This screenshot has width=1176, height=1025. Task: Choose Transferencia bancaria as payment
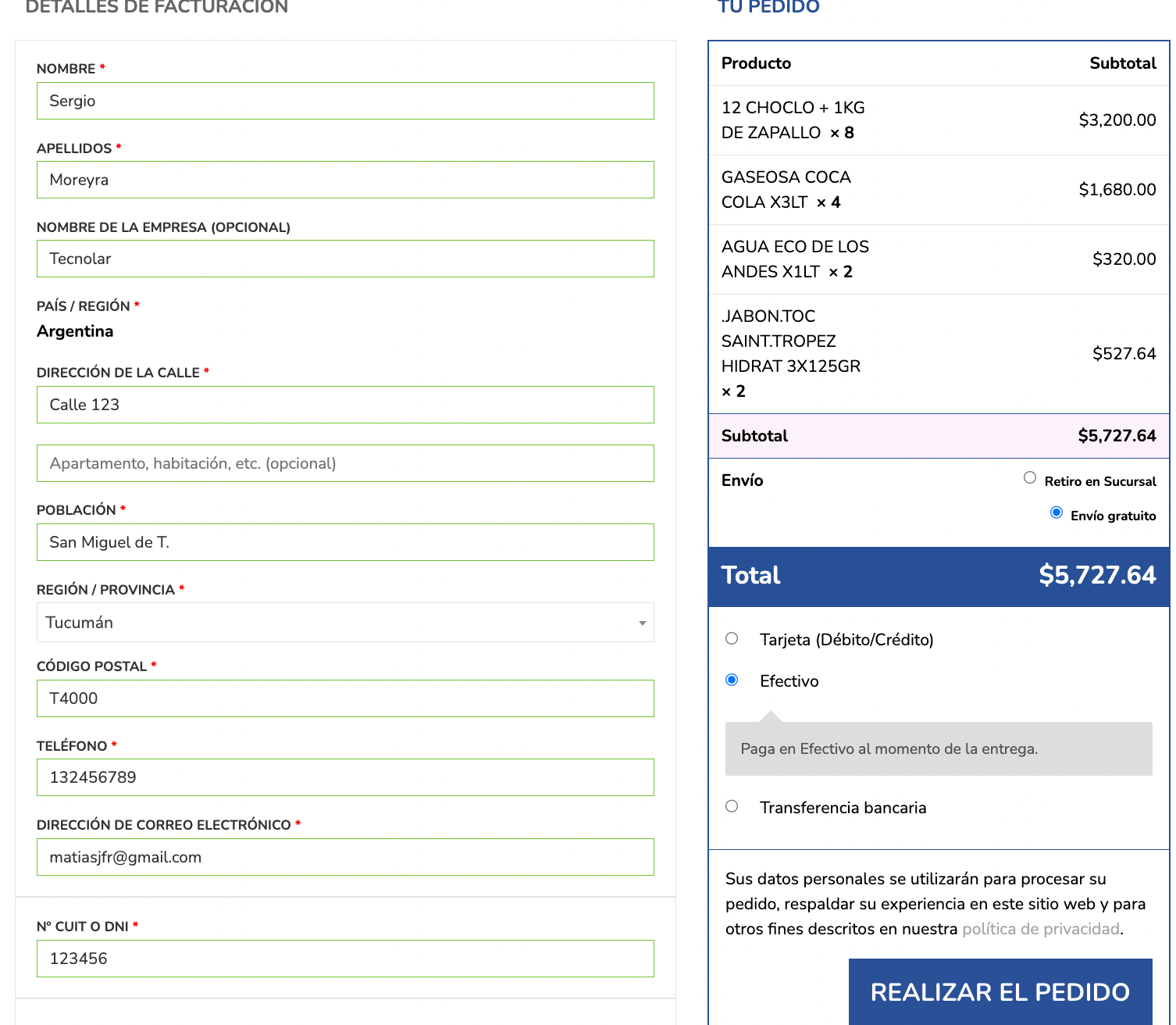point(732,807)
